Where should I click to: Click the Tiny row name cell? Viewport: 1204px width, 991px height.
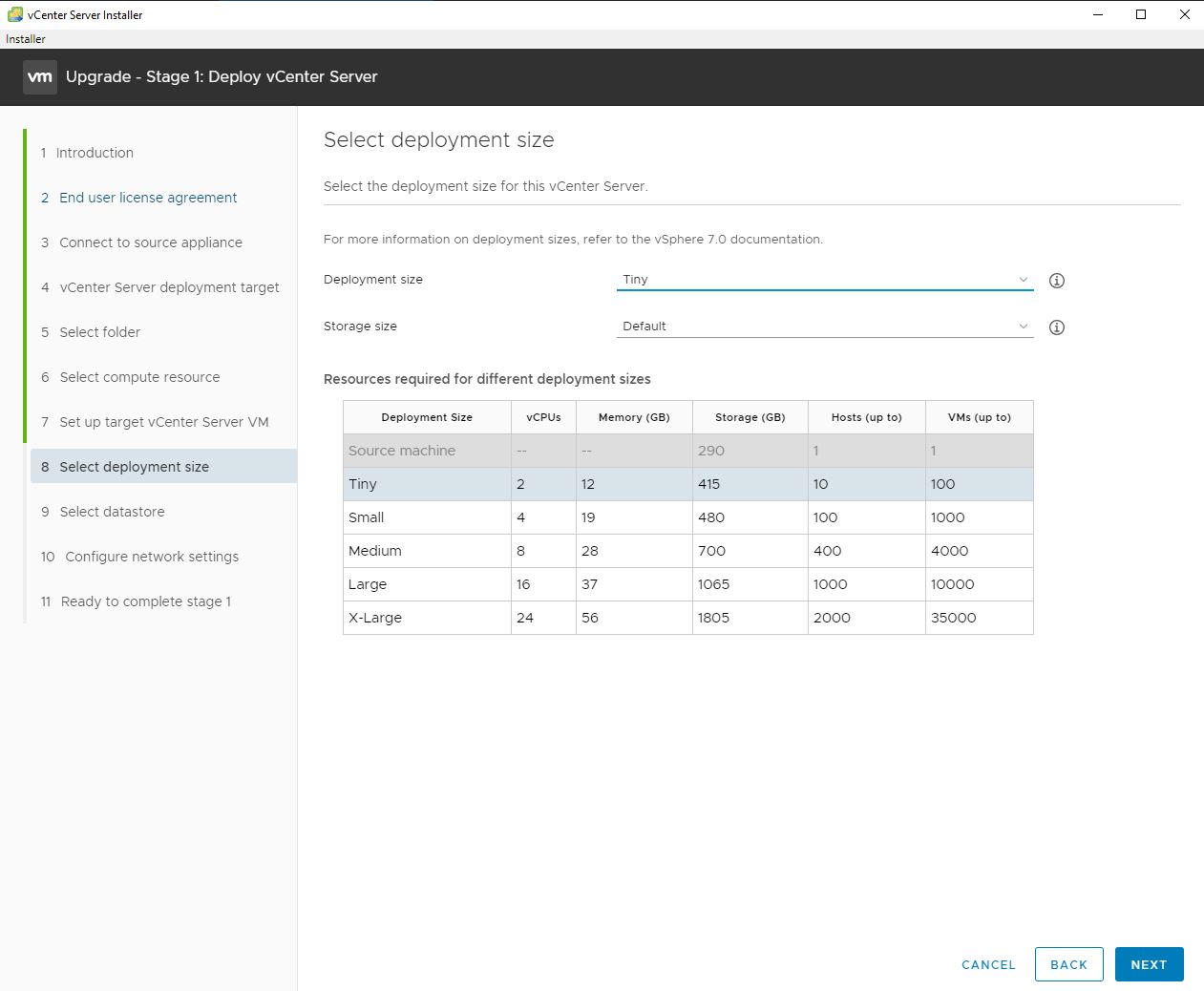coord(427,484)
